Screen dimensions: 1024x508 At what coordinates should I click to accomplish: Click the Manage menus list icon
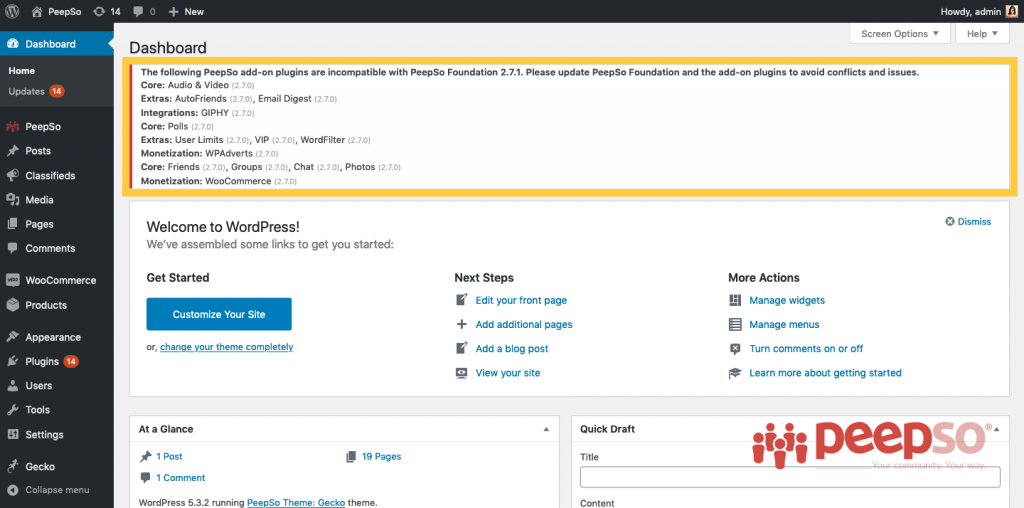pos(735,325)
